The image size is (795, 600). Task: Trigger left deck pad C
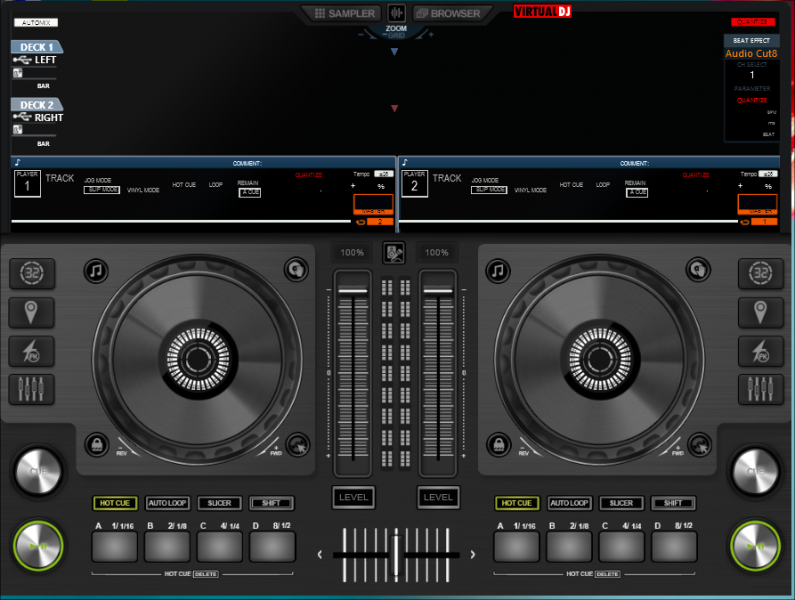point(220,547)
